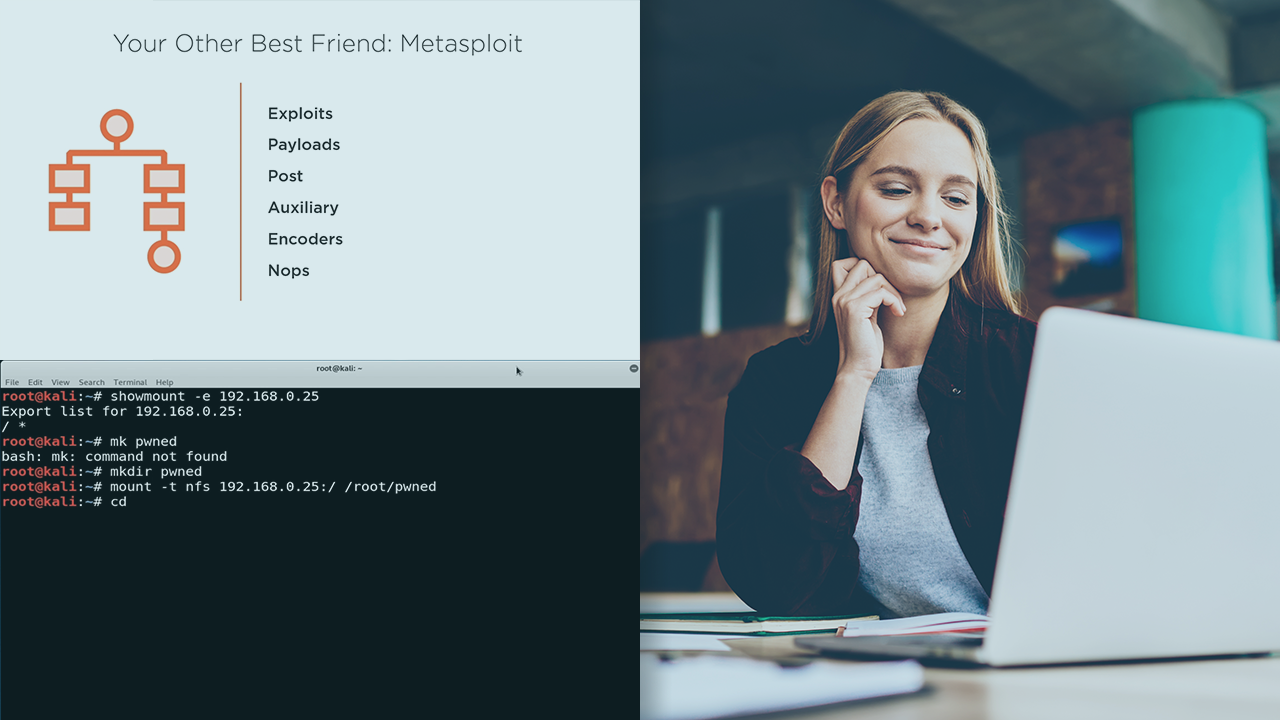Open the View menu in terminal

[60, 382]
